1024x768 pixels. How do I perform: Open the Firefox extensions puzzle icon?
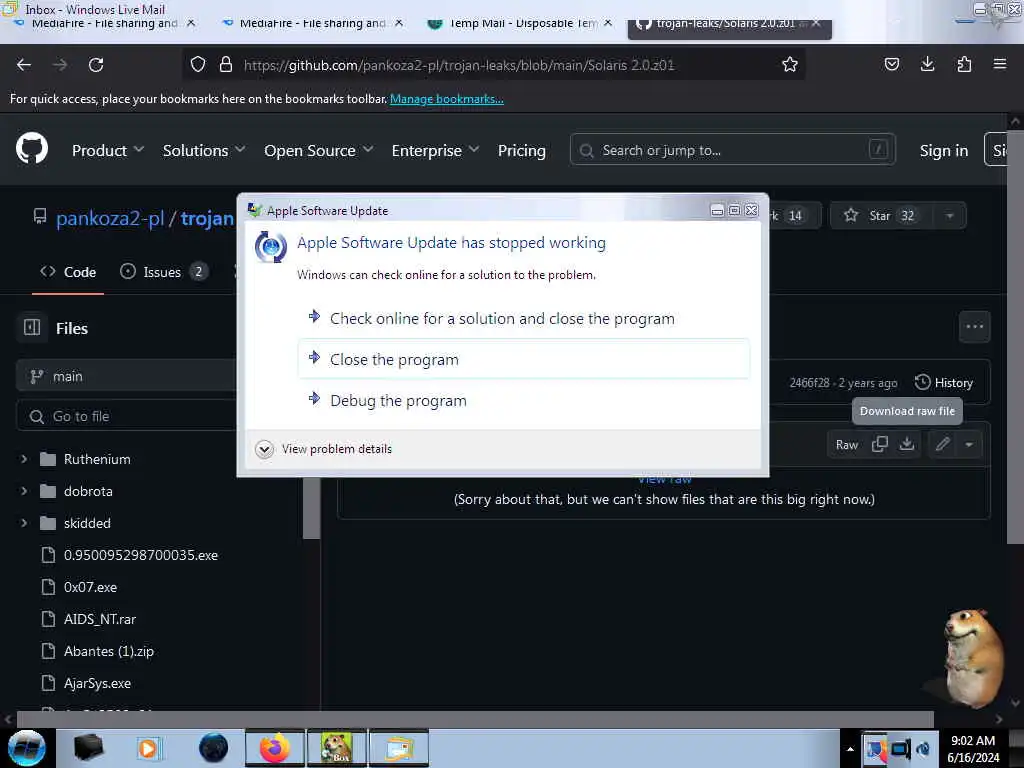(x=964, y=64)
